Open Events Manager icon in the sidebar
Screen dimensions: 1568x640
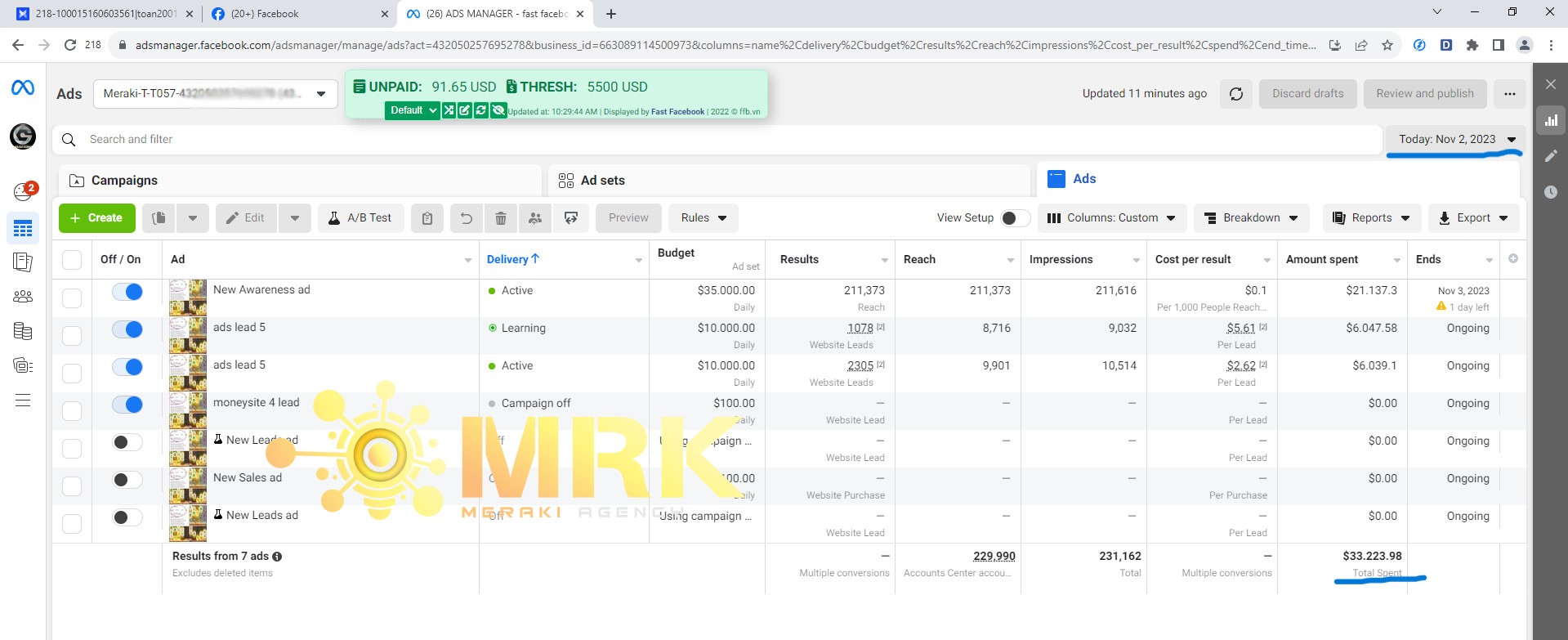point(23,365)
